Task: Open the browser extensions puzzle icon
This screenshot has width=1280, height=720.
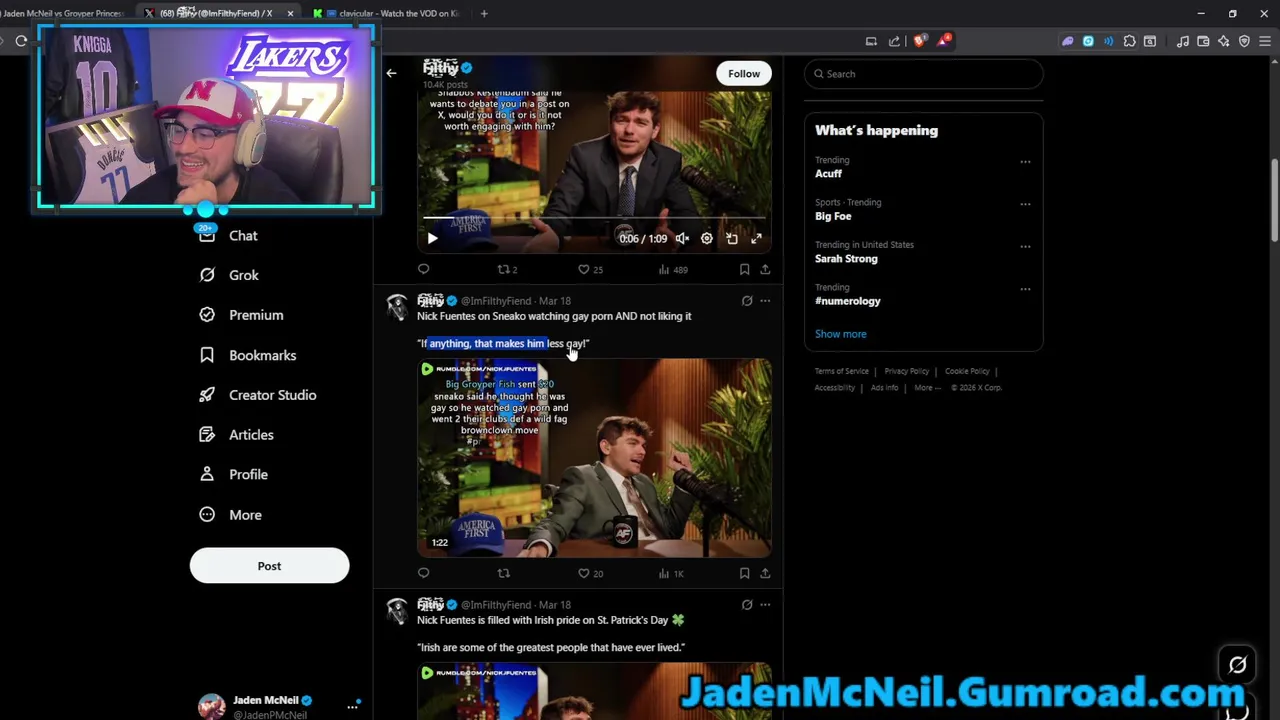Action: point(1129,41)
